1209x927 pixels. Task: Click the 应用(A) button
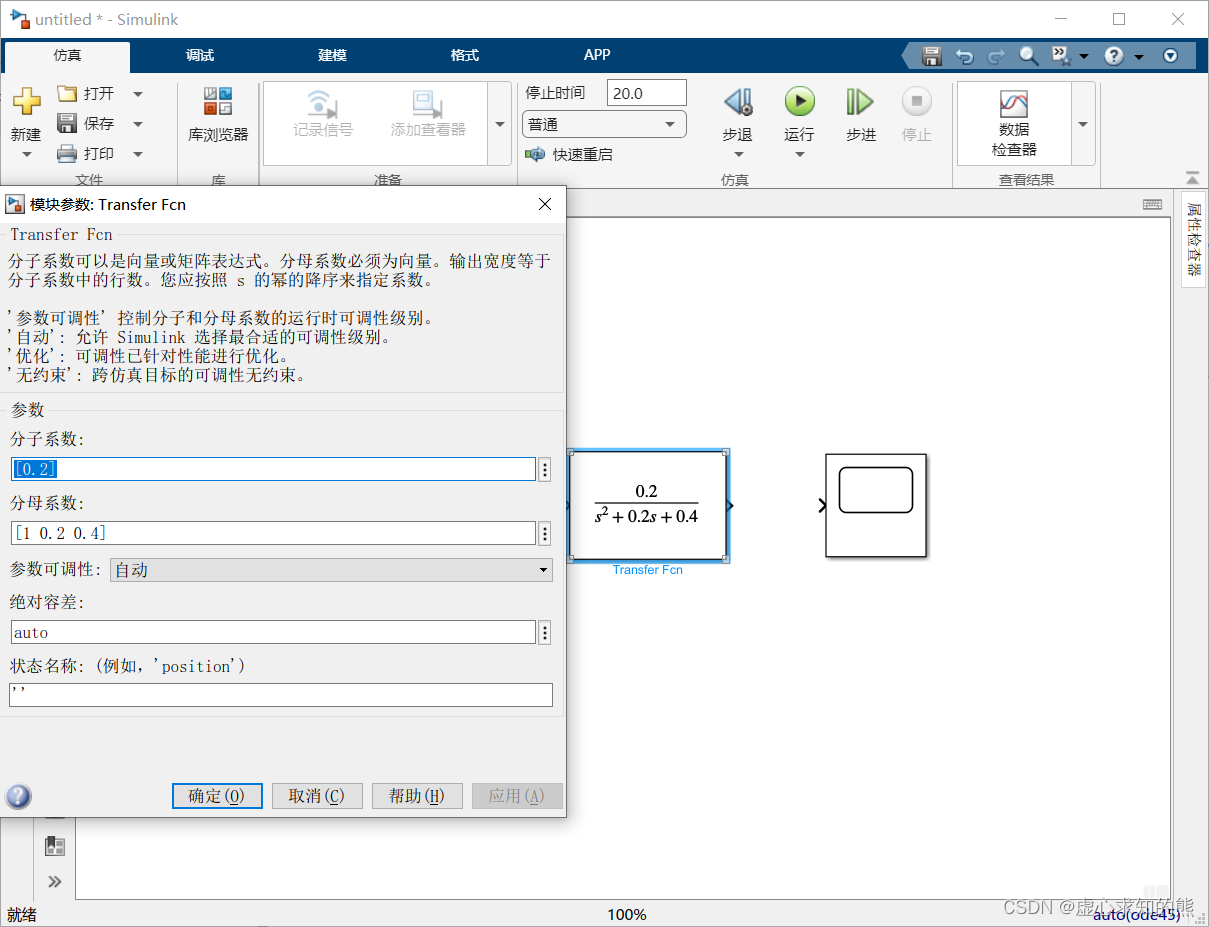pyautogui.click(x=517, y=796)
